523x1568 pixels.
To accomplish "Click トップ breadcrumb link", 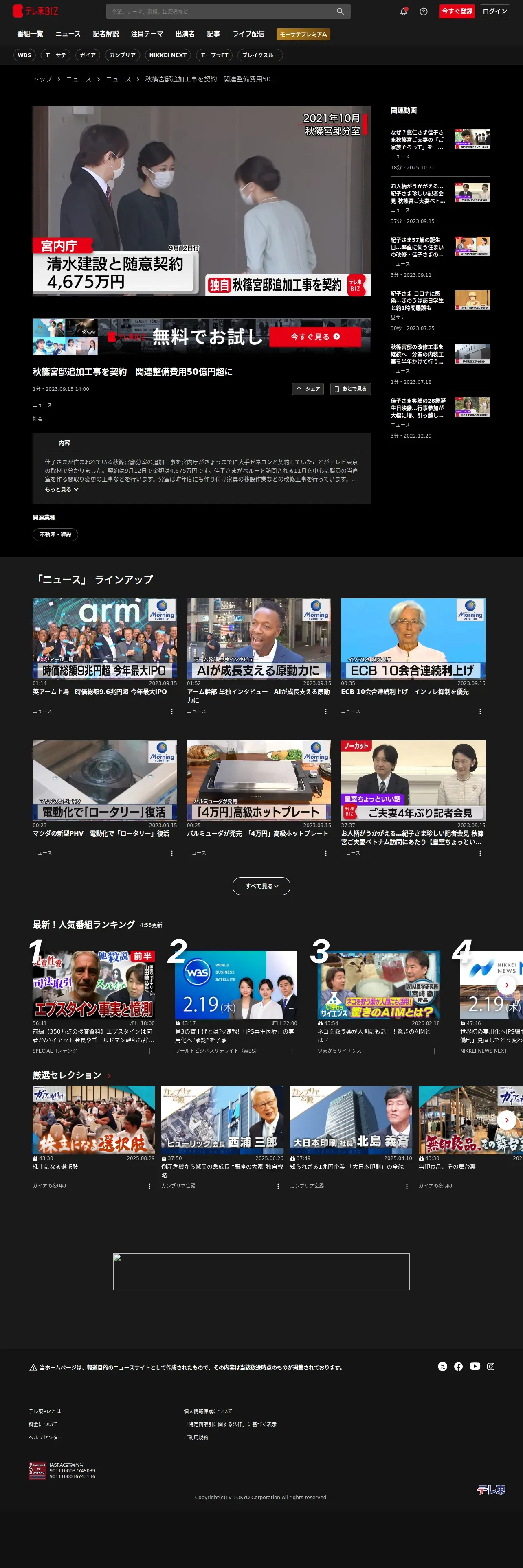I will click(43, 79).
